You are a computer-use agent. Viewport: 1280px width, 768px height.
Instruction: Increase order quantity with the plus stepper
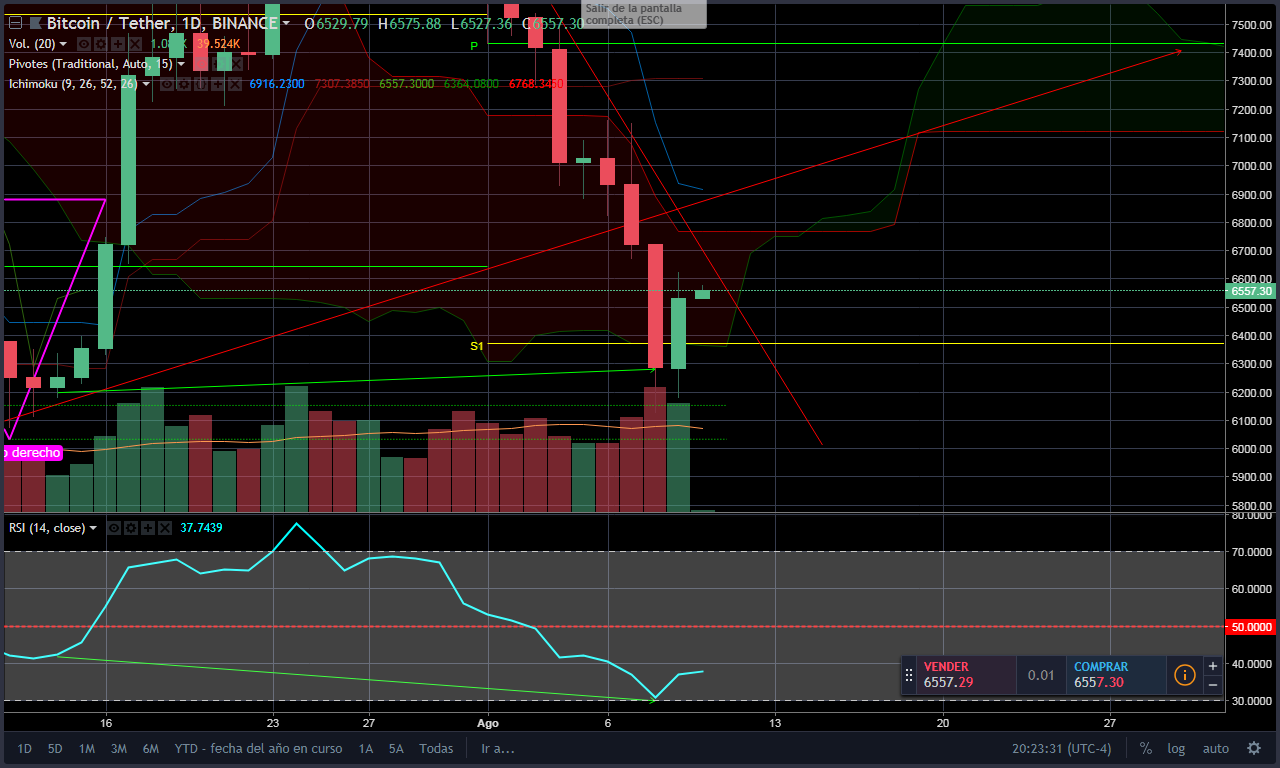coord(1212,665)
